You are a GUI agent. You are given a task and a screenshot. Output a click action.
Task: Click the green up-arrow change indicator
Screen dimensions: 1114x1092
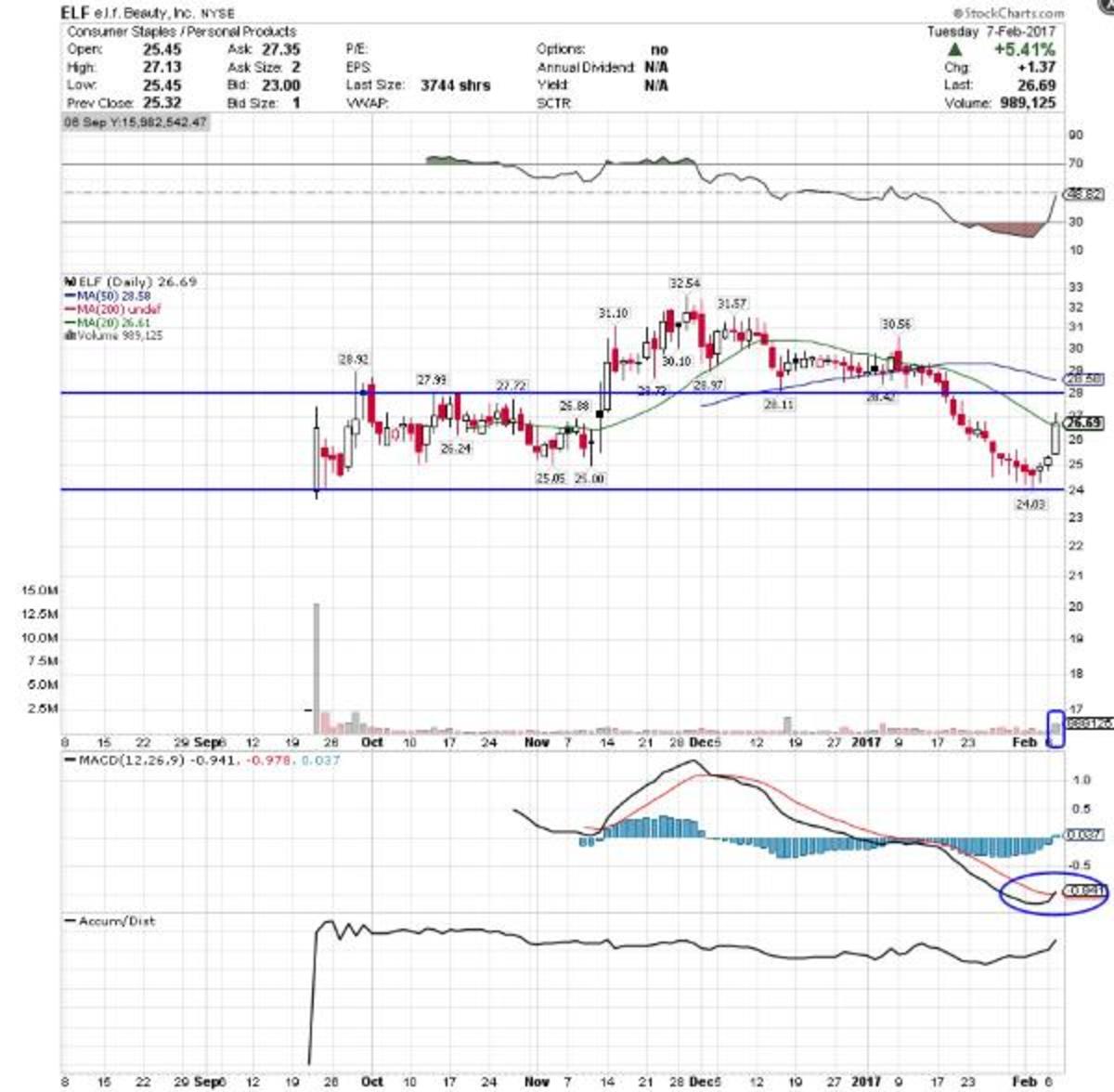coord(954,49)
